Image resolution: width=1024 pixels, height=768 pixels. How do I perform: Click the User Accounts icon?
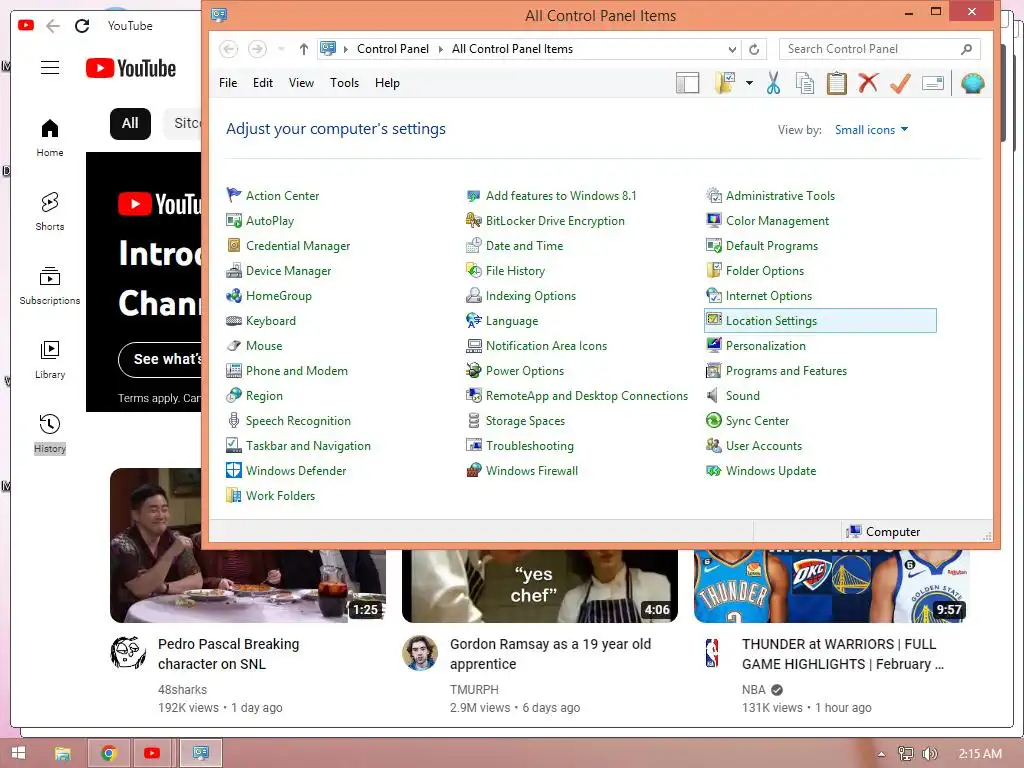[713, 446]
